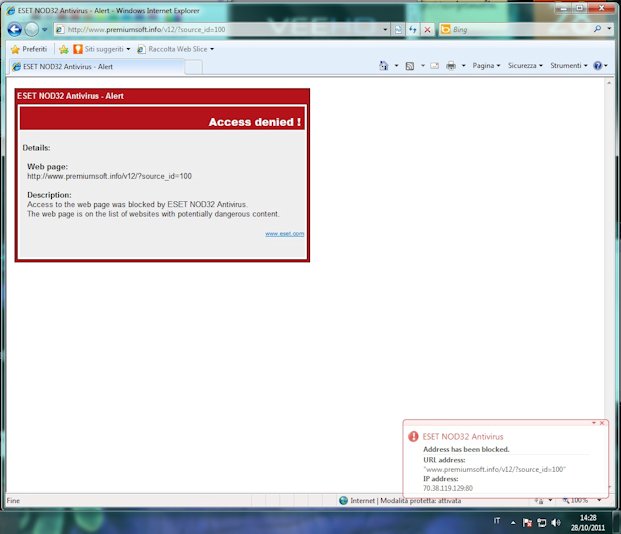Close the ESET NOD32 notification popup
Image resolution: width=621 pixels, height=534 pixels.
pyautogui.click(x=602, y=423)
